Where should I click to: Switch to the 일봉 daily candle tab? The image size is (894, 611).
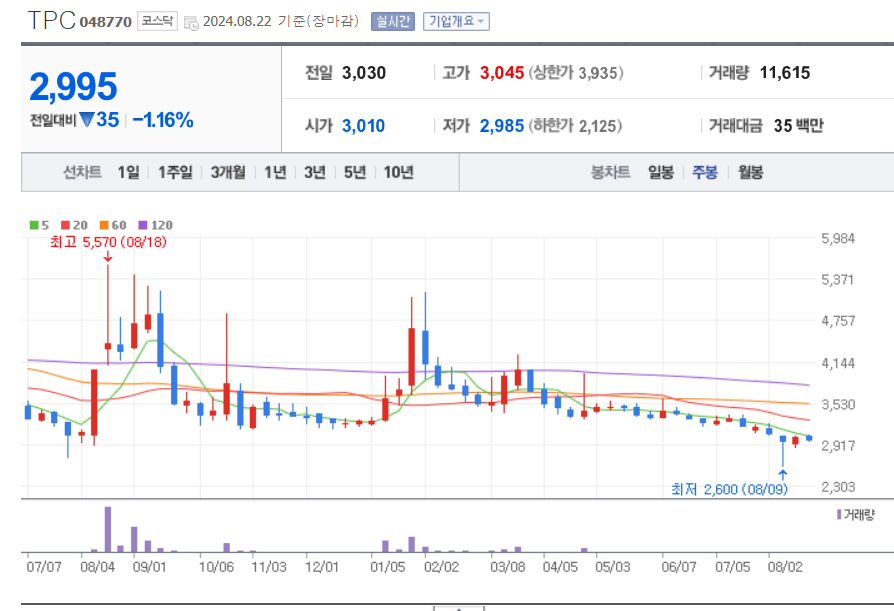[x=660, y=172]
